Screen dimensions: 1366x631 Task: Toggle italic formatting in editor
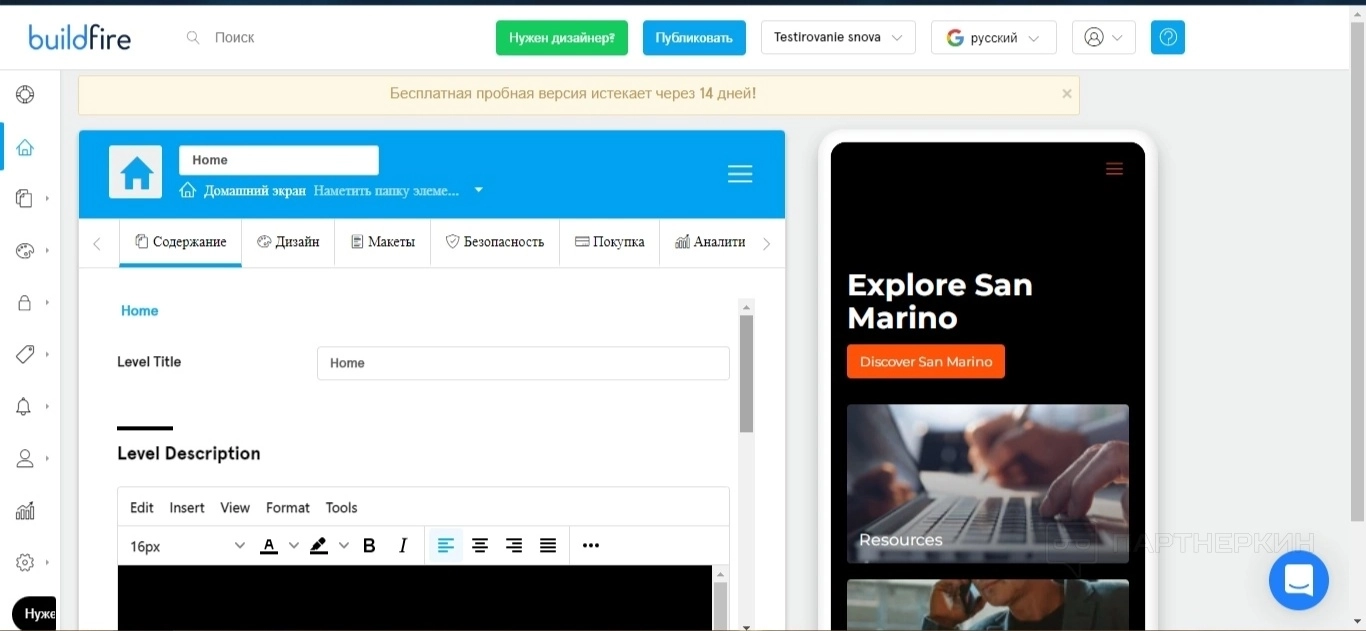(x=403, y=546)
